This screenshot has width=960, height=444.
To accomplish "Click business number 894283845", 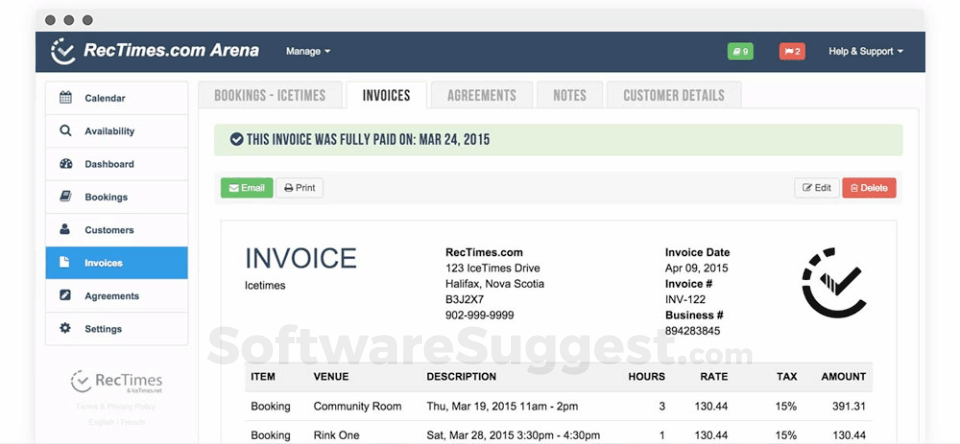I will tap(692, 331).
